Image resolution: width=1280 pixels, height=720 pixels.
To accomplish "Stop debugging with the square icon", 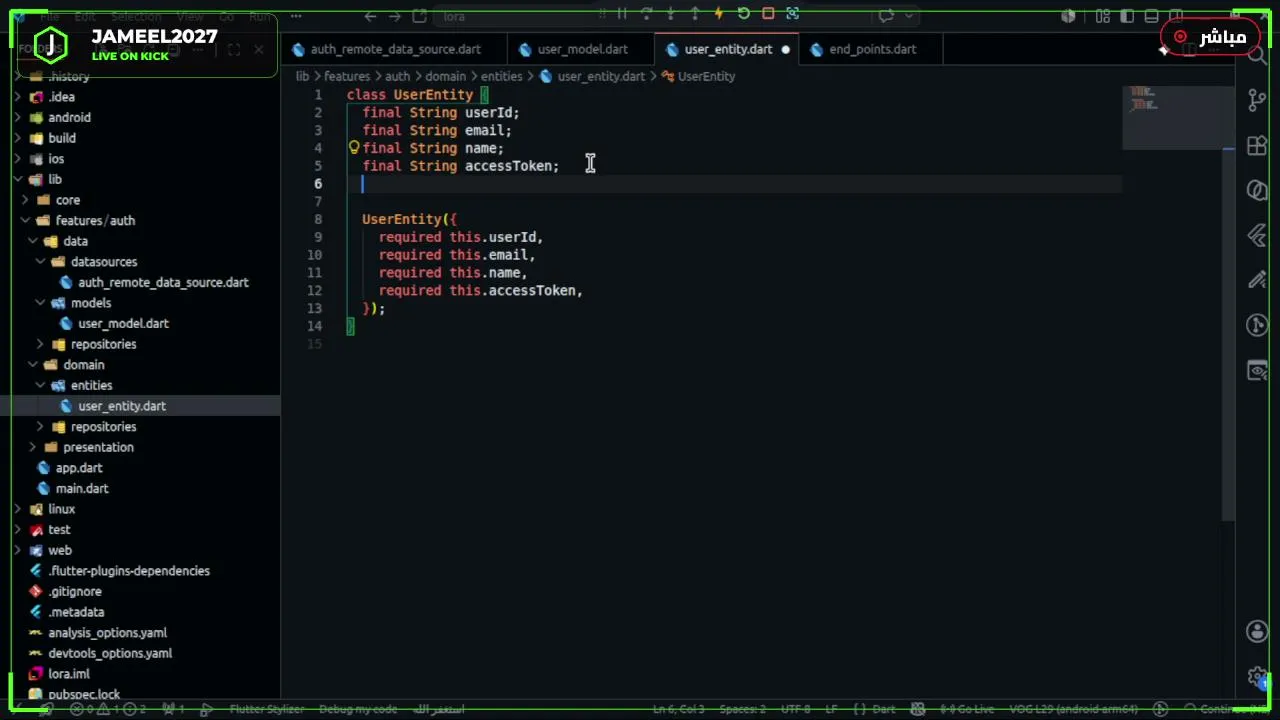I will [768, 14].
